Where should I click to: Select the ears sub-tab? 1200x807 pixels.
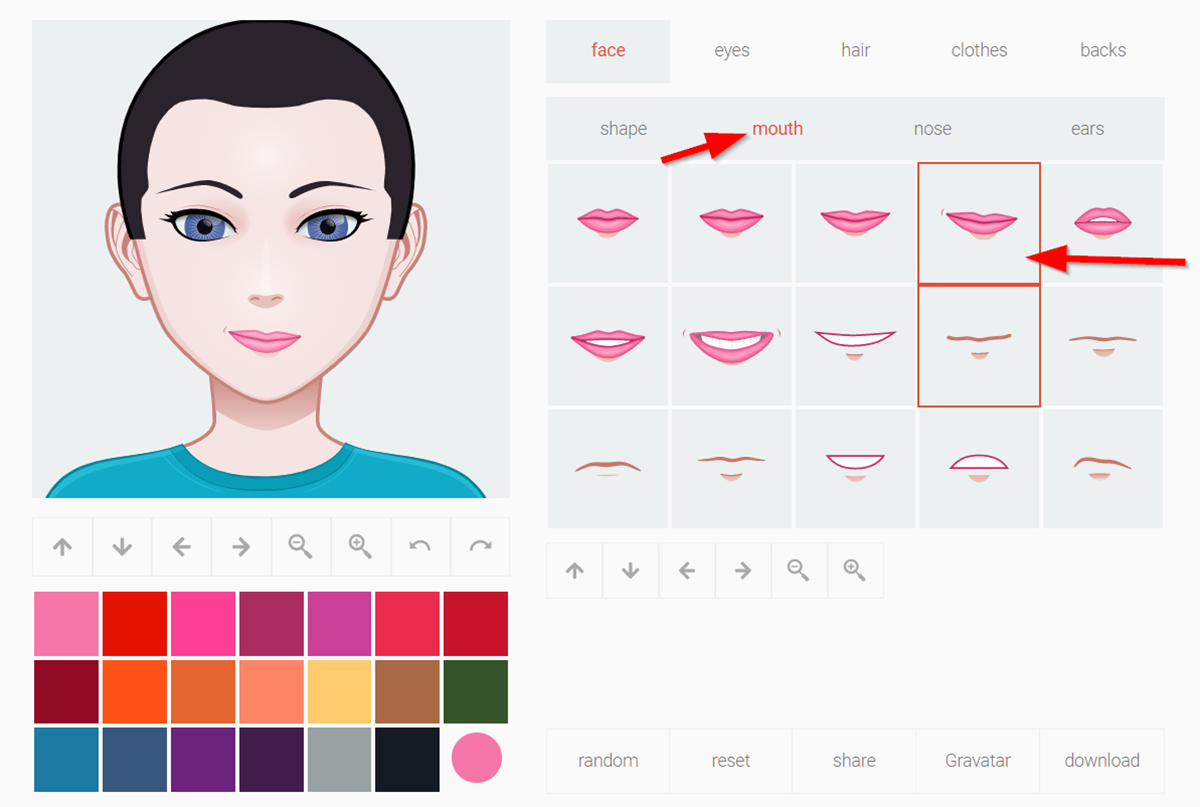(1087, 128)
